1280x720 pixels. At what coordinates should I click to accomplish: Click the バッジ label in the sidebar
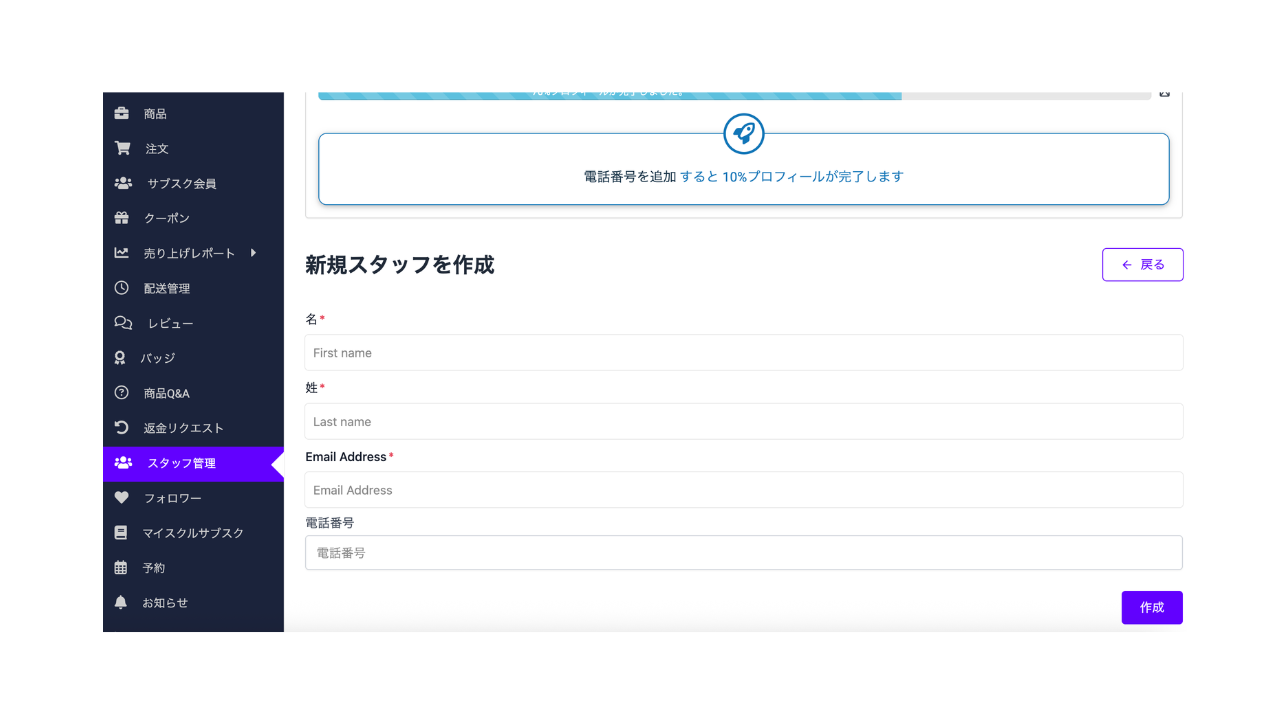(158, 358)
